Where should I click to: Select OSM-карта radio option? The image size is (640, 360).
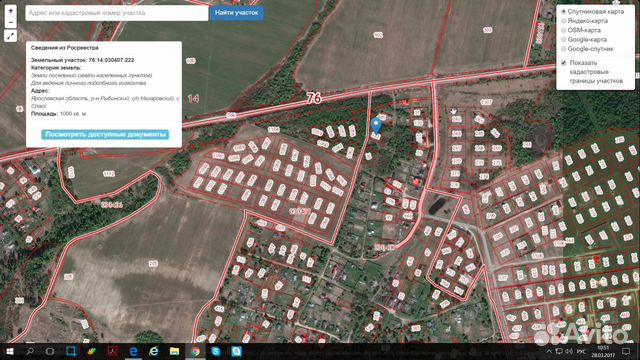pos(564,30)
